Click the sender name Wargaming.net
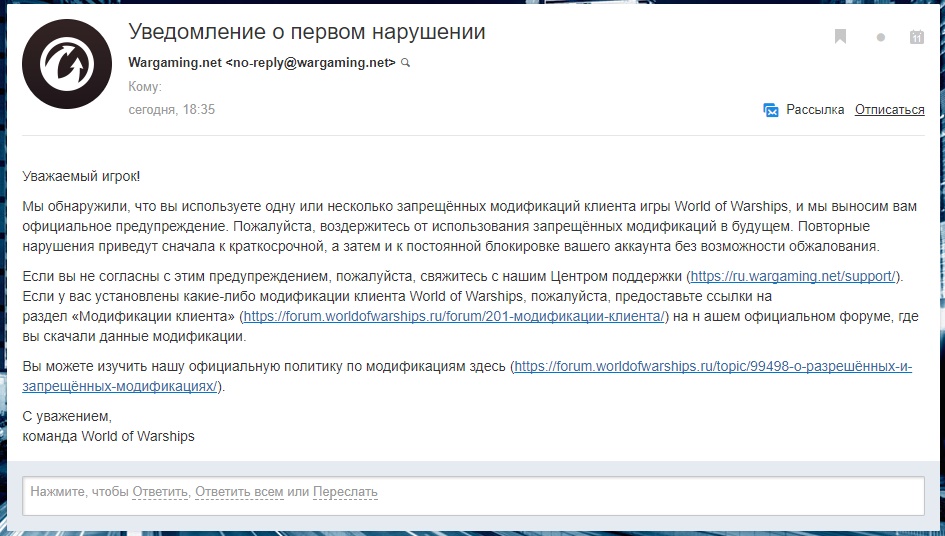The height and width of the screenshot is (536, 945). click(175, 63)
